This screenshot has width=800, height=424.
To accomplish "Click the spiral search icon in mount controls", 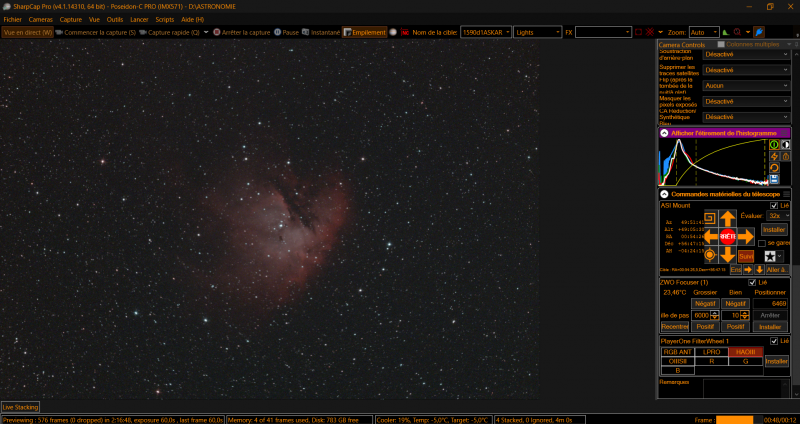I will [711, 218].
